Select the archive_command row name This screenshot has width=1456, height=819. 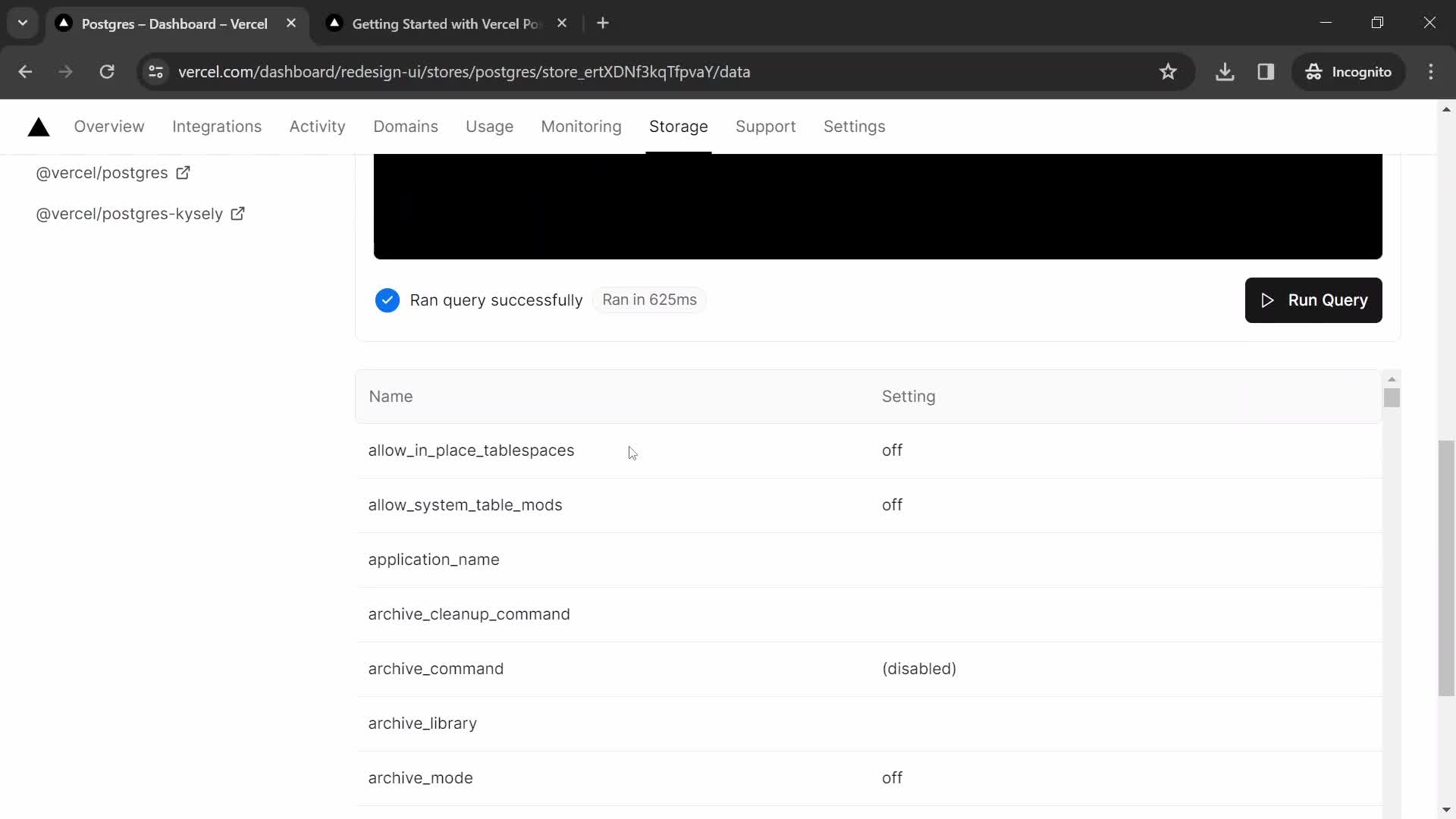435,669
